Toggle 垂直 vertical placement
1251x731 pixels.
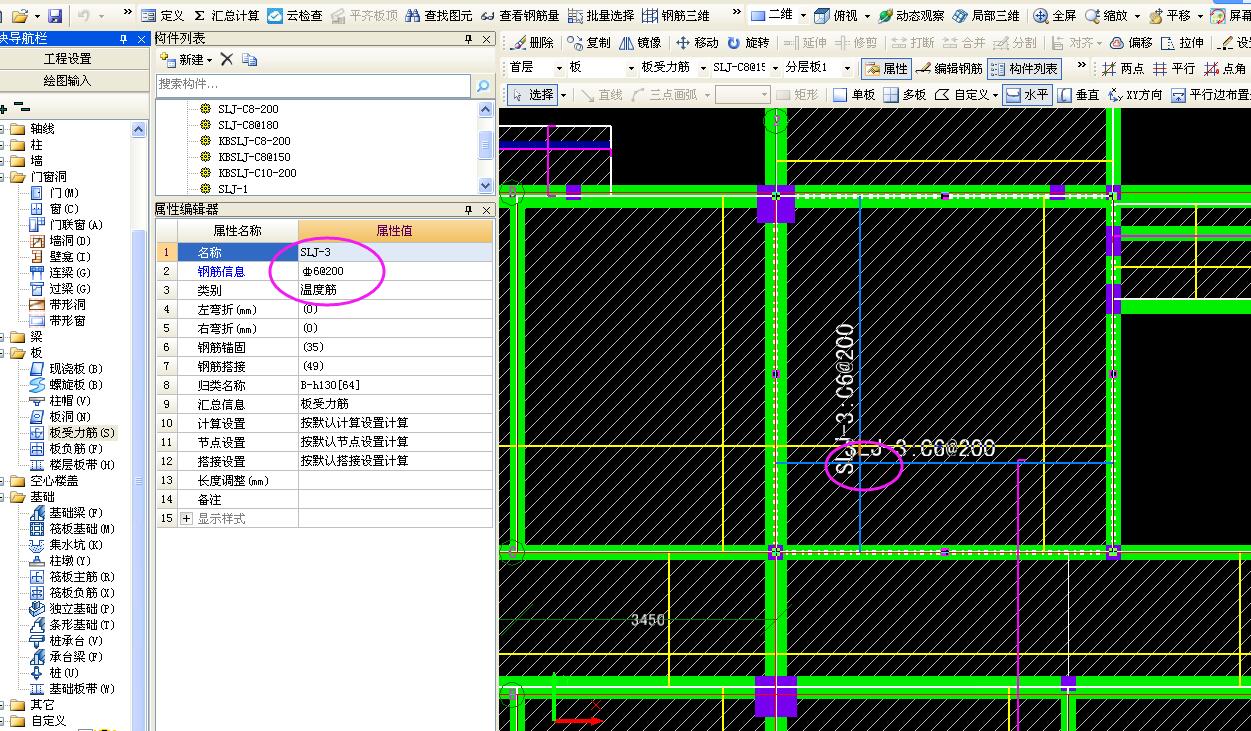tap(1078, 95)
